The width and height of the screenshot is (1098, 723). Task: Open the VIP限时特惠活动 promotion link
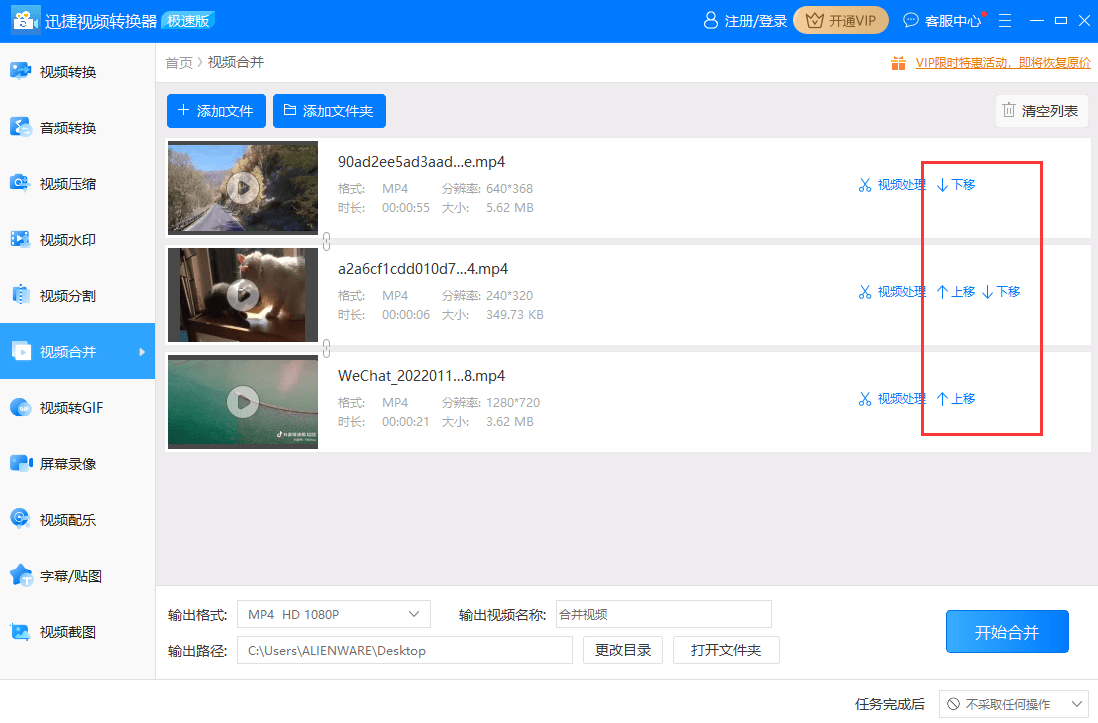click(1003, 62)
